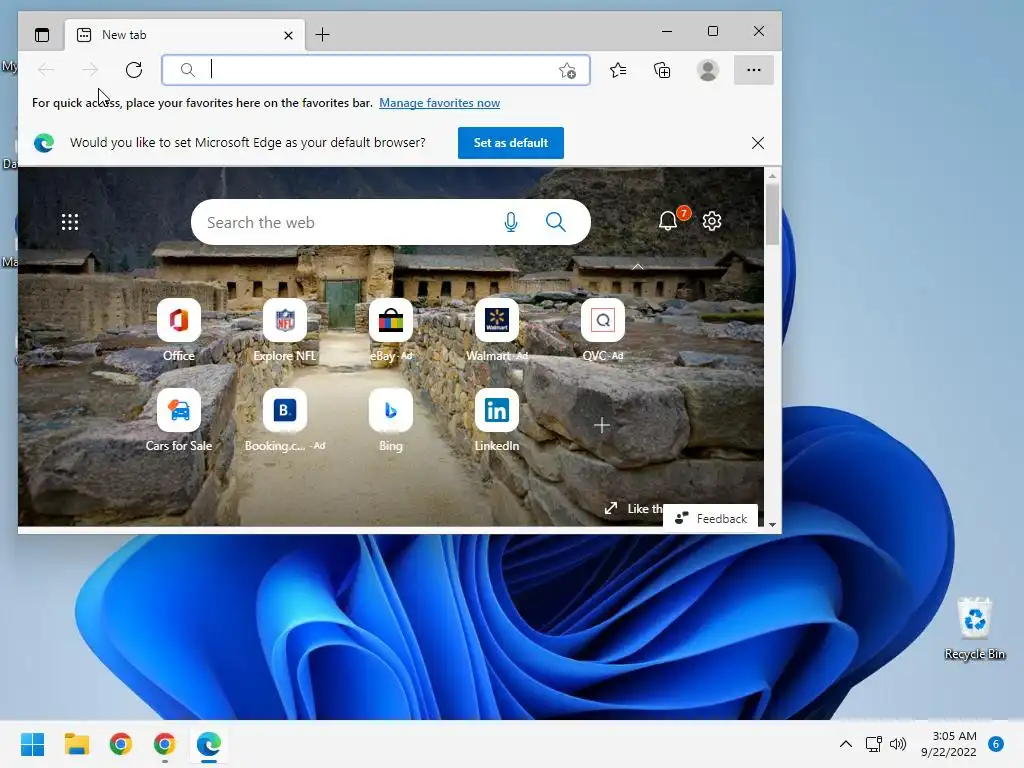1024x768 pixels.
Task: Click the browser forward arrow
Action: click(90, 70)
